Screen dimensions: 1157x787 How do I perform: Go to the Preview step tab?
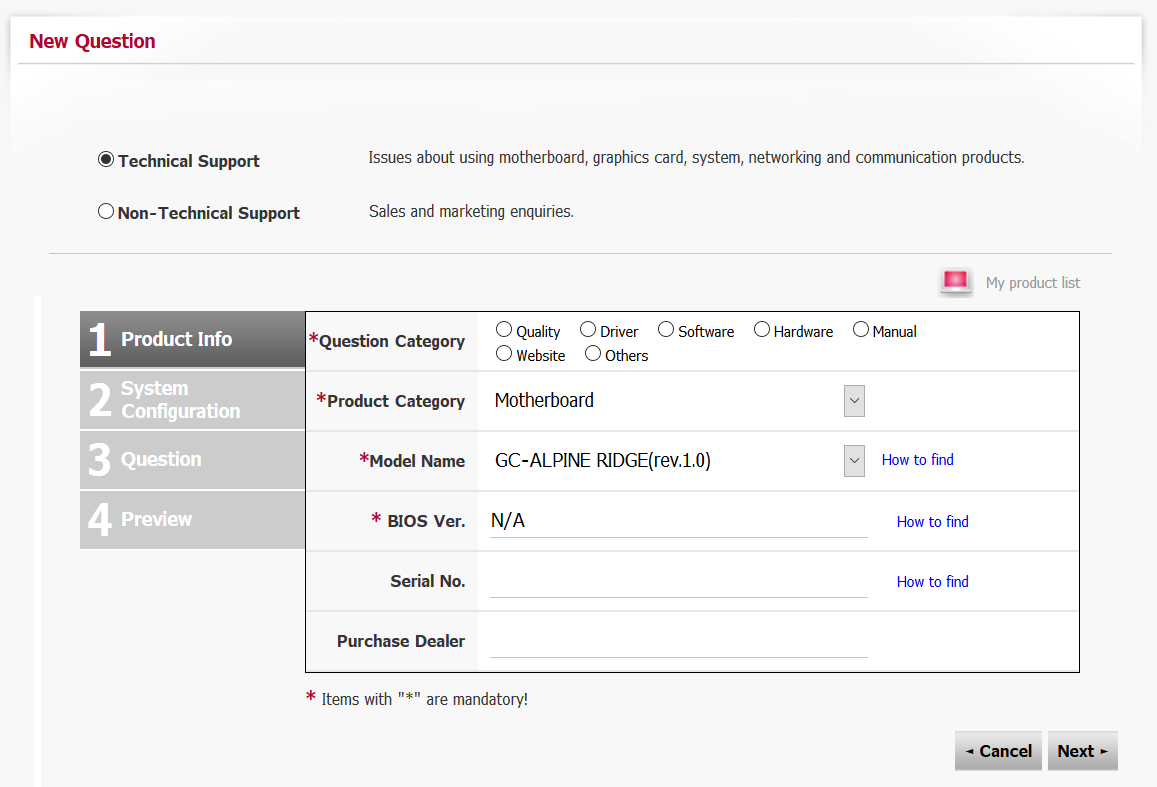(192, 519)
